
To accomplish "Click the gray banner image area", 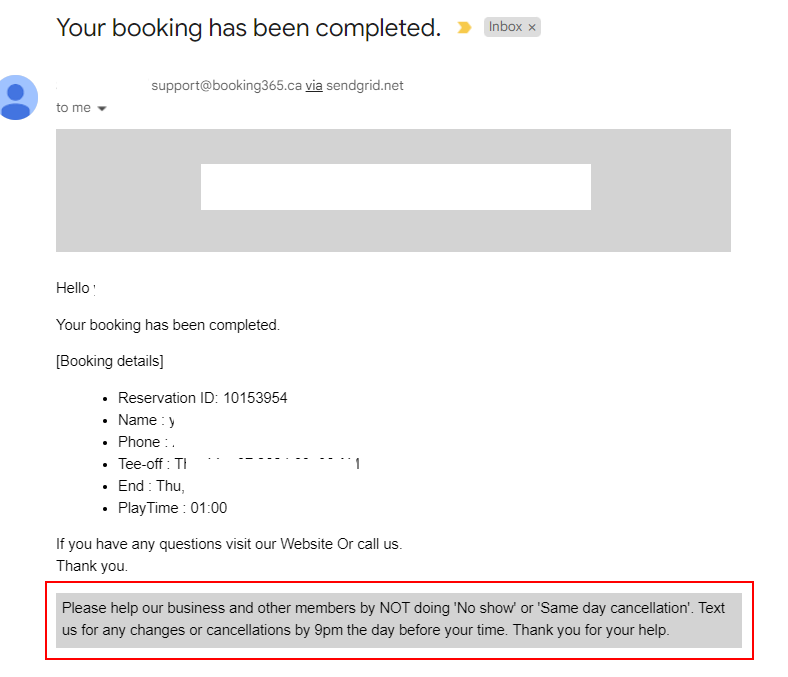I will pyautogui.click(x=130, y=190).
